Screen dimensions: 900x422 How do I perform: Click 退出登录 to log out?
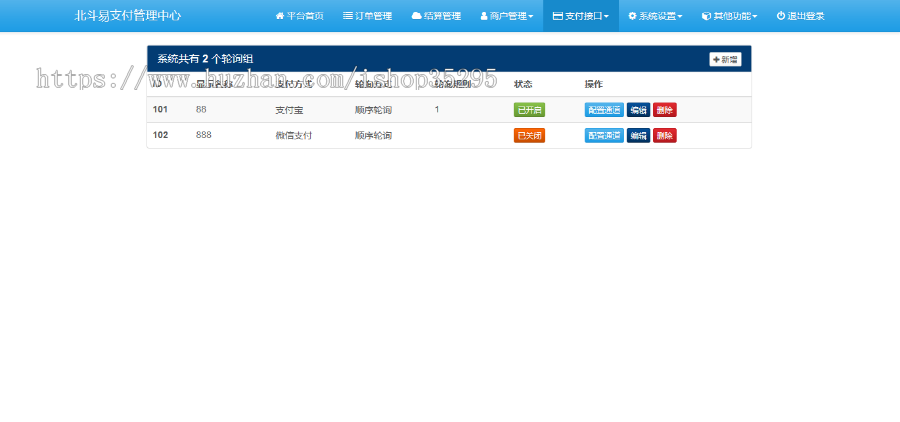point(800,16)
